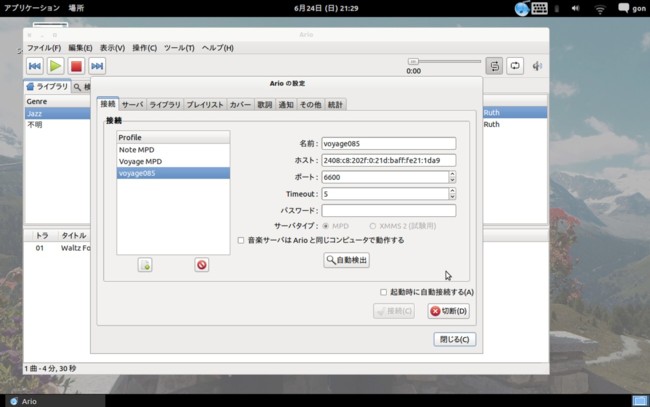This screenshot has height=407, width=650.
Task: Switch to the 接続 tab
Action: [108, 104]
